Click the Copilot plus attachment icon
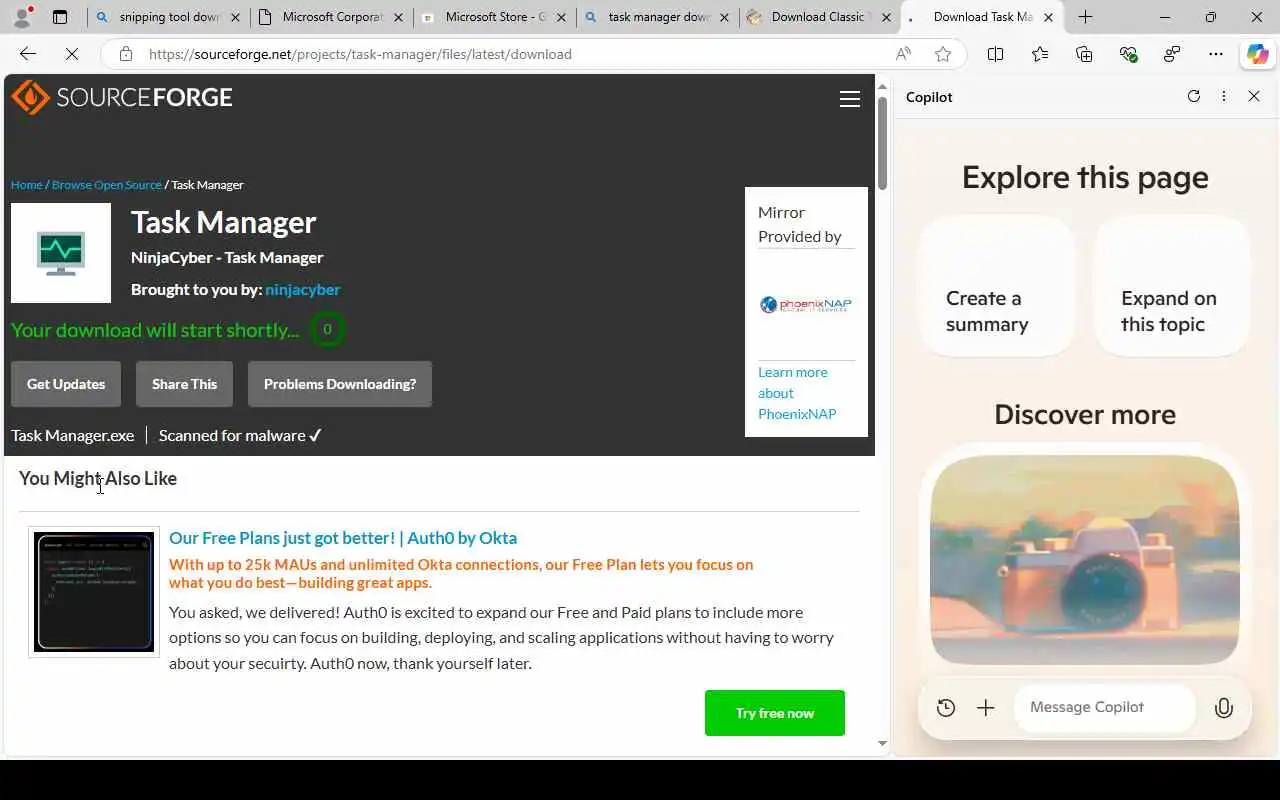The width and height of the screenshot is (1280, 800). (x=986, y=708)
